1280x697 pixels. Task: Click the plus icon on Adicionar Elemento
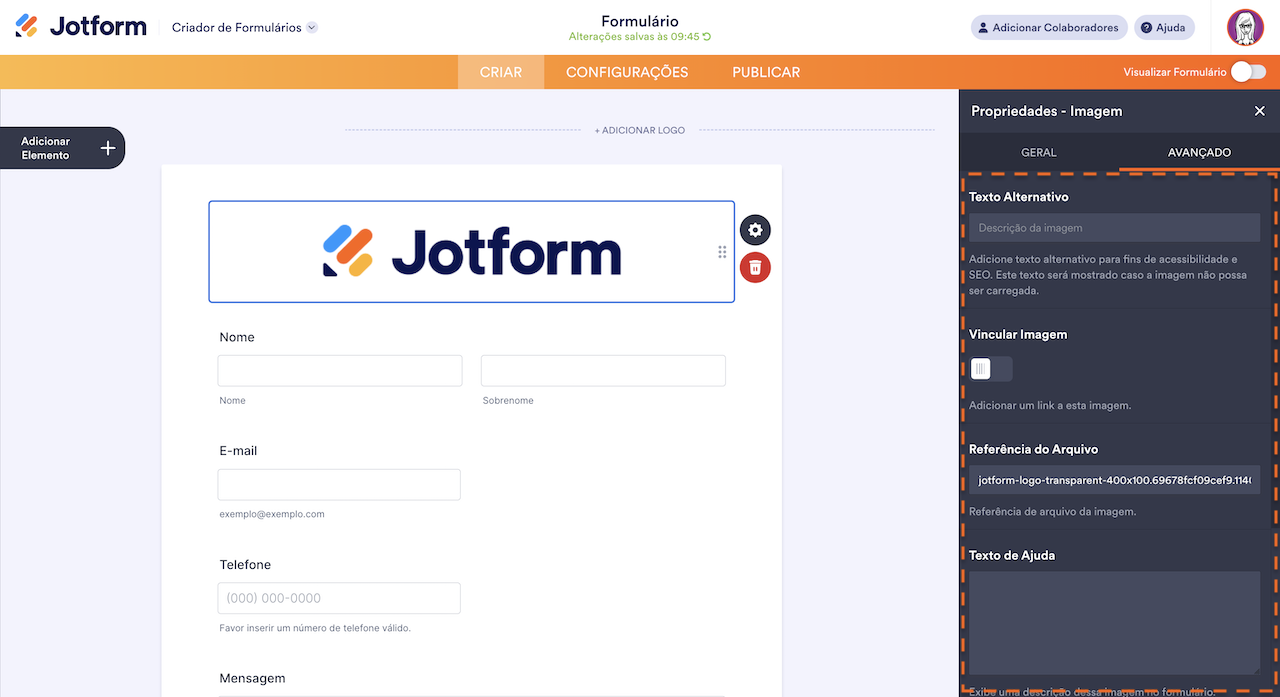[108, 148]
